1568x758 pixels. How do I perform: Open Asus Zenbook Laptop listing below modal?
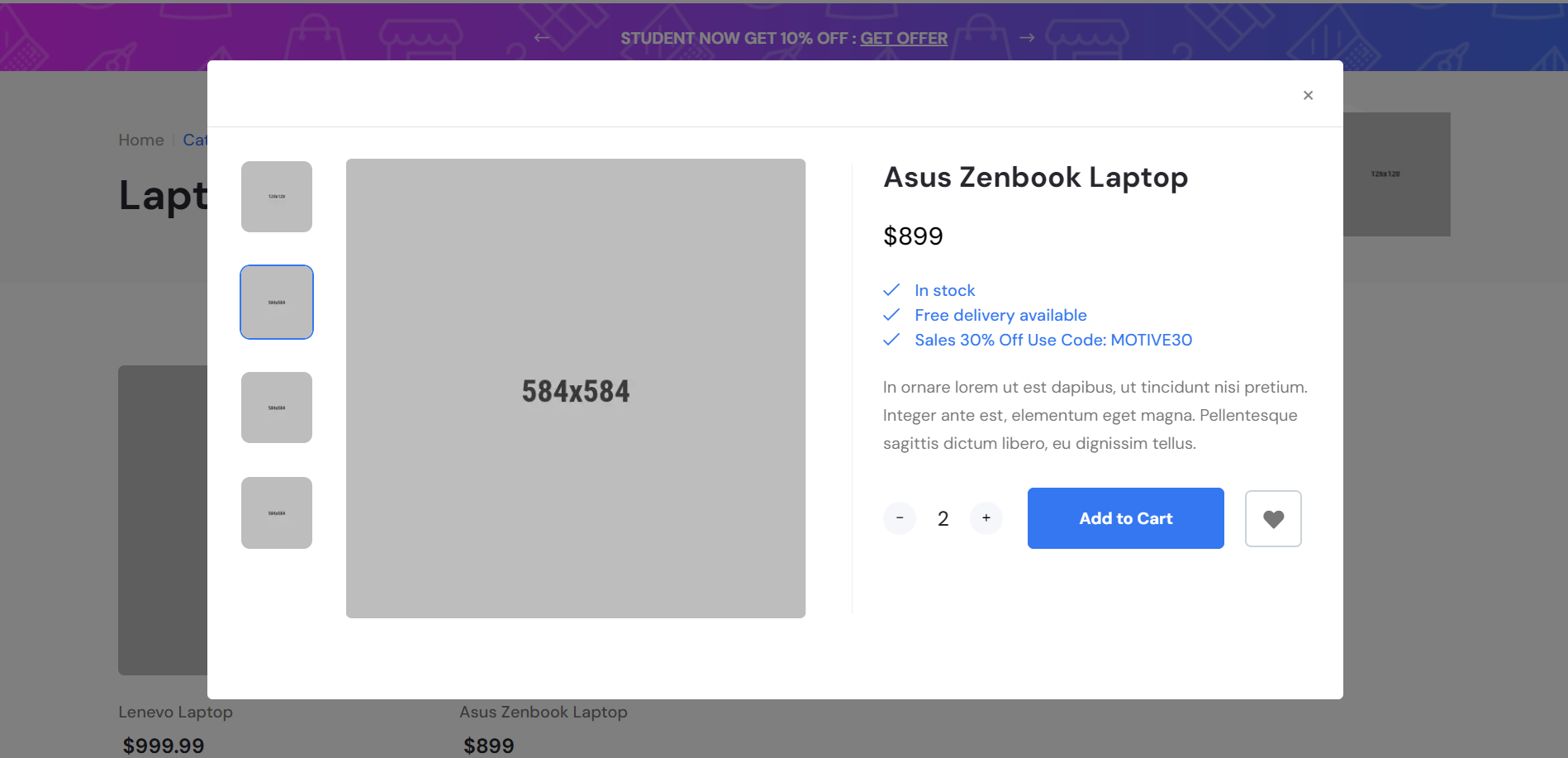(544, 712)
